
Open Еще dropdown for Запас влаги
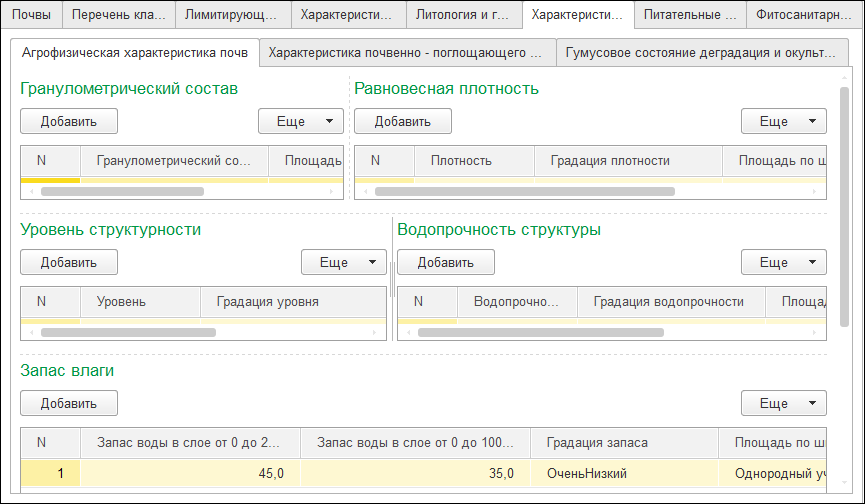[783, 403]
